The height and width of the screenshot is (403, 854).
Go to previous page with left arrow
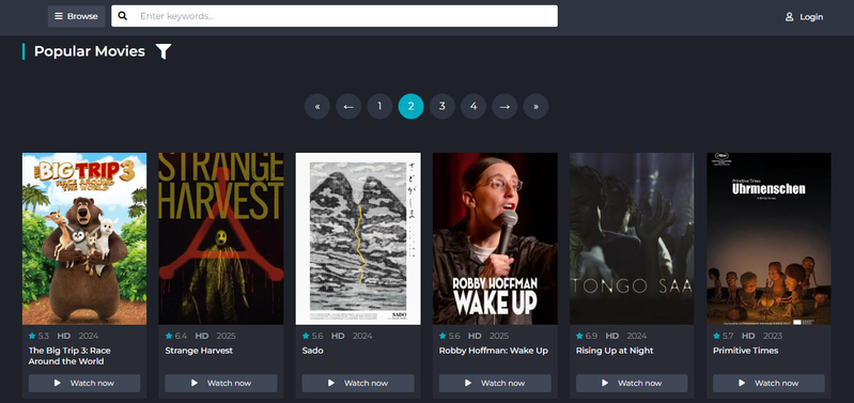click(349, 106)
